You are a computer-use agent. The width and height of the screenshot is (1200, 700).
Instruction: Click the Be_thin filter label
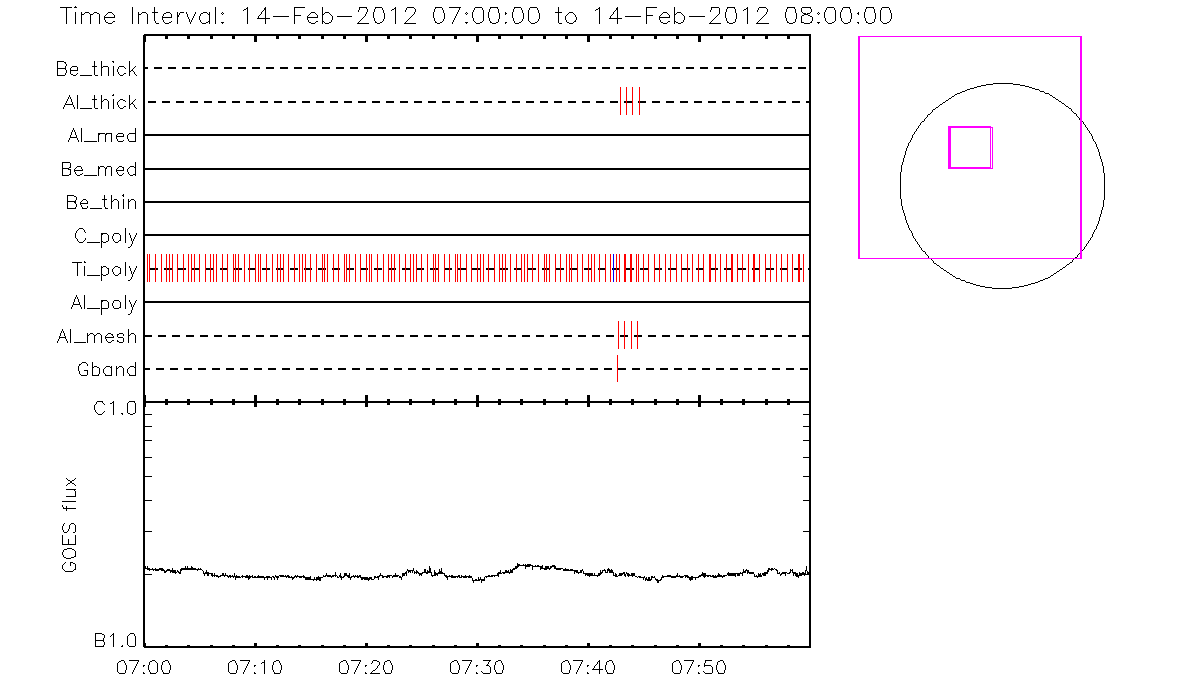(101, 203)
